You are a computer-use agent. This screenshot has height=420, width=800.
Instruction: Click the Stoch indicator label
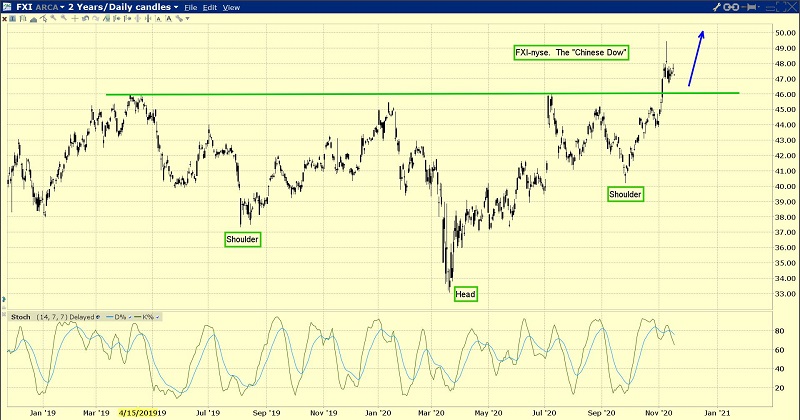20,317
